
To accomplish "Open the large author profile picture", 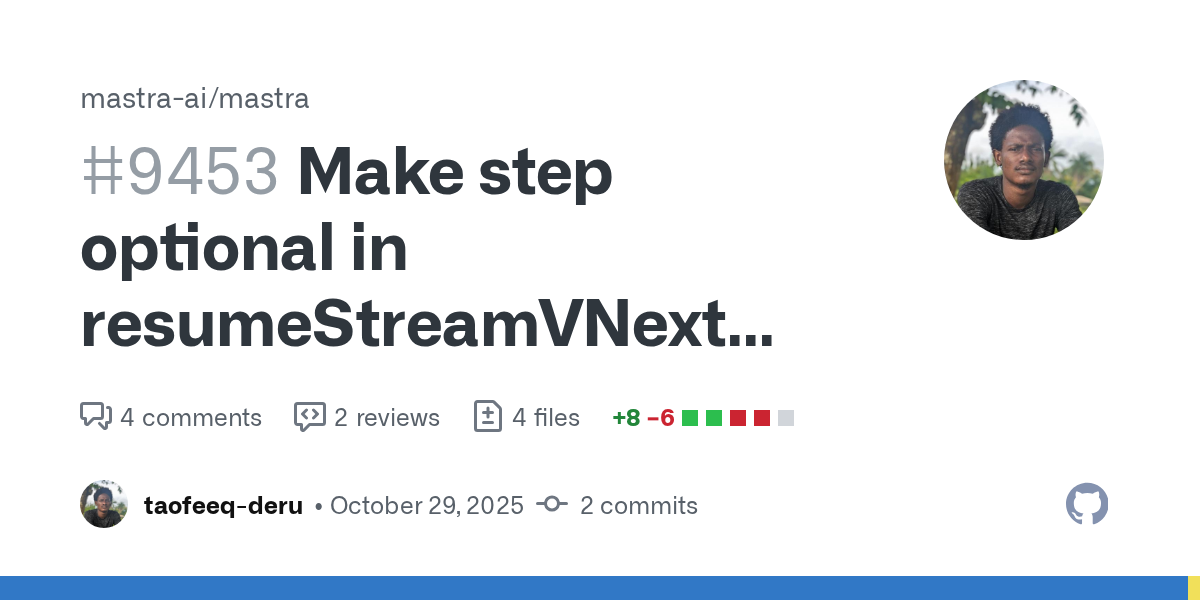I will point(1023,160).
